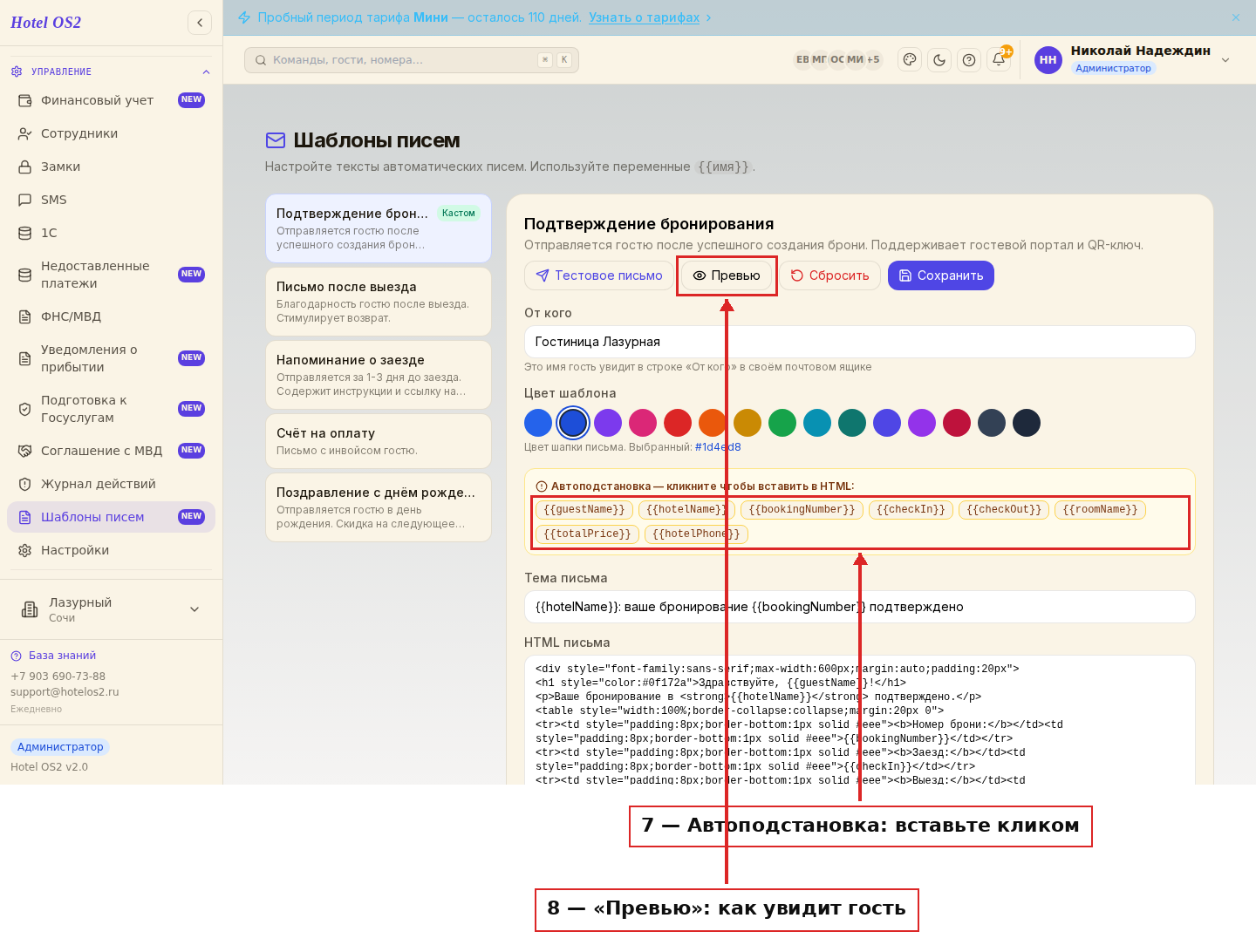Click Сбросить to reset template

[x=829, y=275]
